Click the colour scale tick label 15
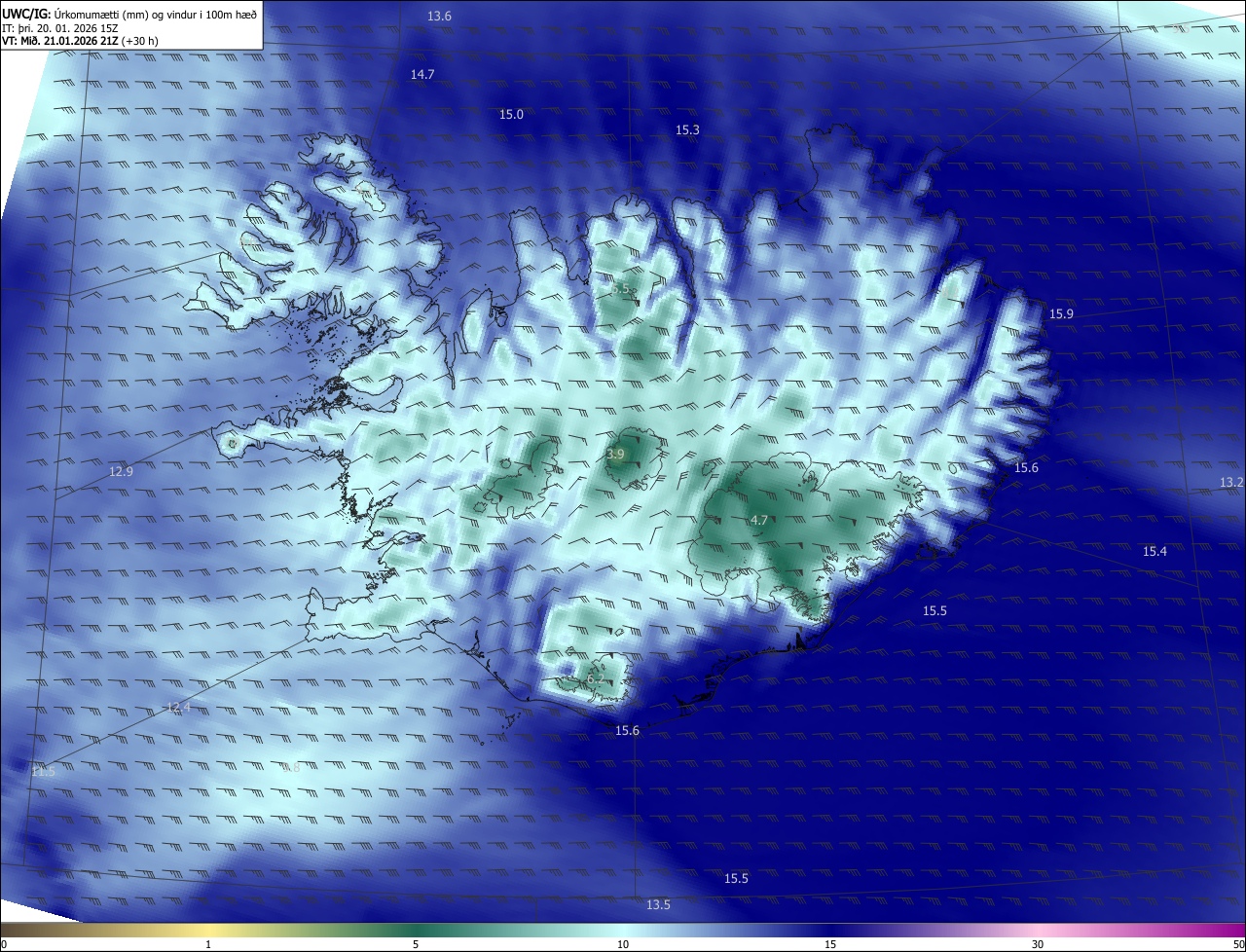The width and height of the screenshot is (1246, 952). pos(830,945)
